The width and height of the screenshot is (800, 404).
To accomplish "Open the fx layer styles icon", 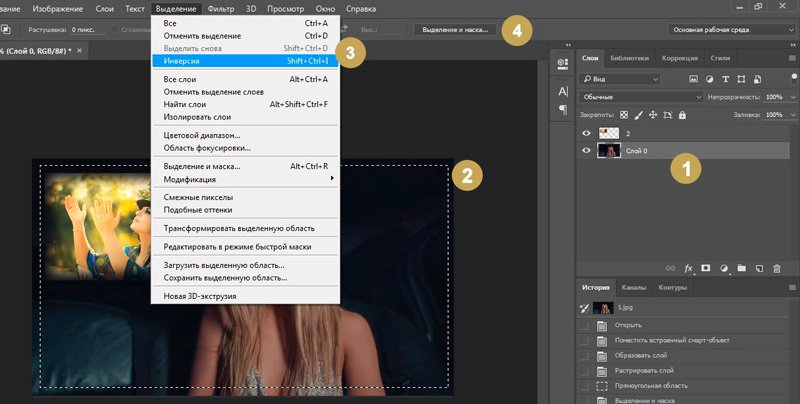I will [x=688, y=268].
